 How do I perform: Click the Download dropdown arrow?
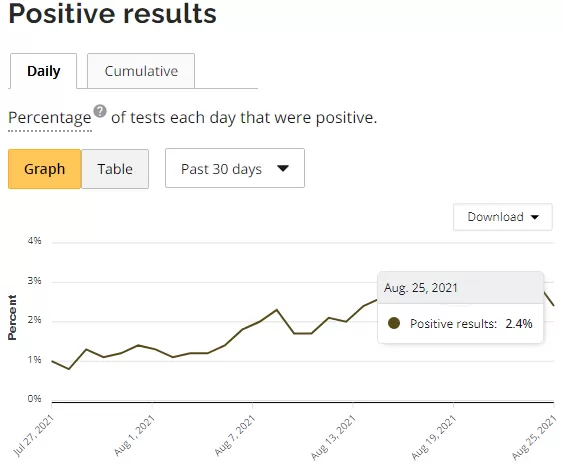pos(535,217)
